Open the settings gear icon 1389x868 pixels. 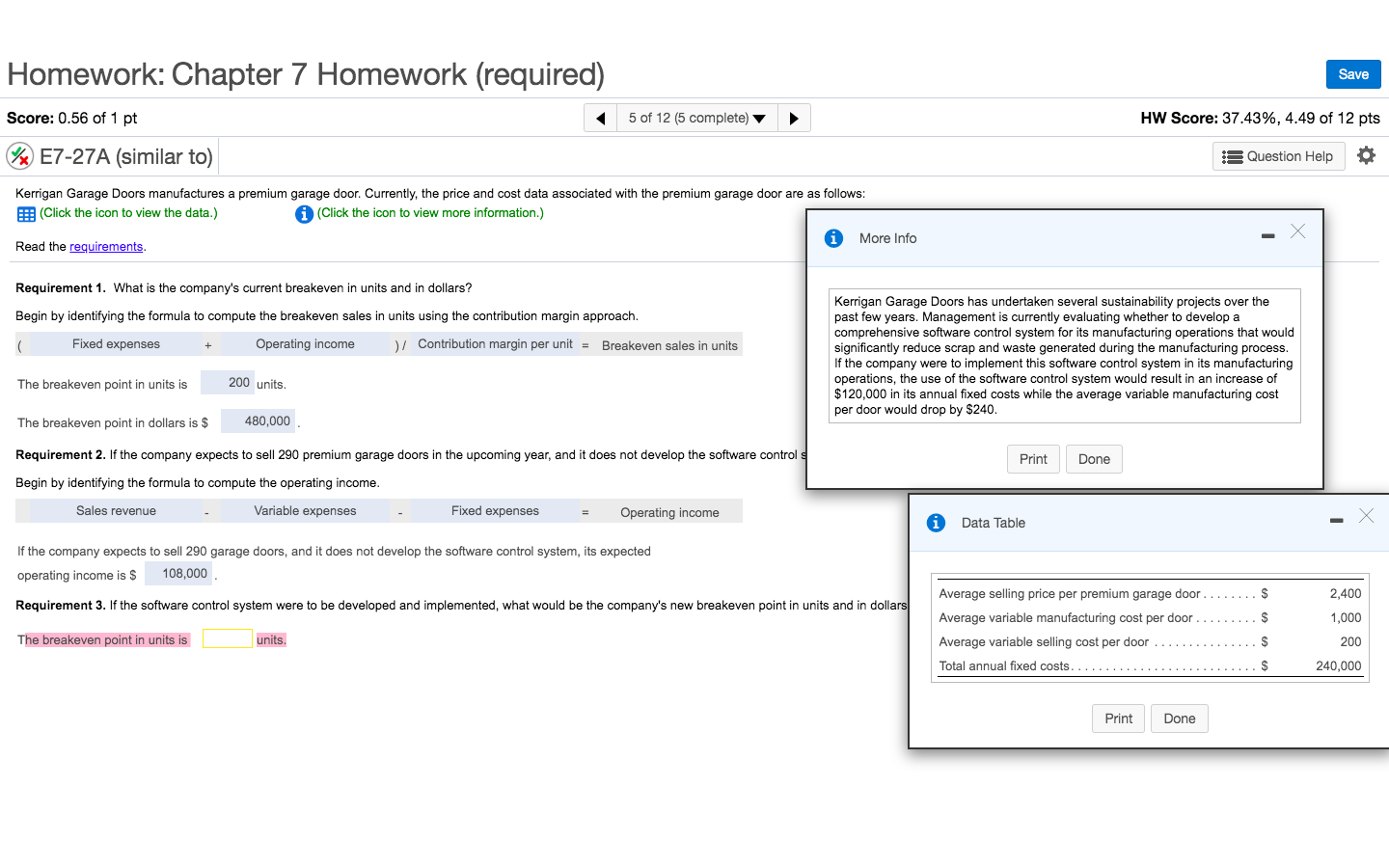(x=1366, y=155)
